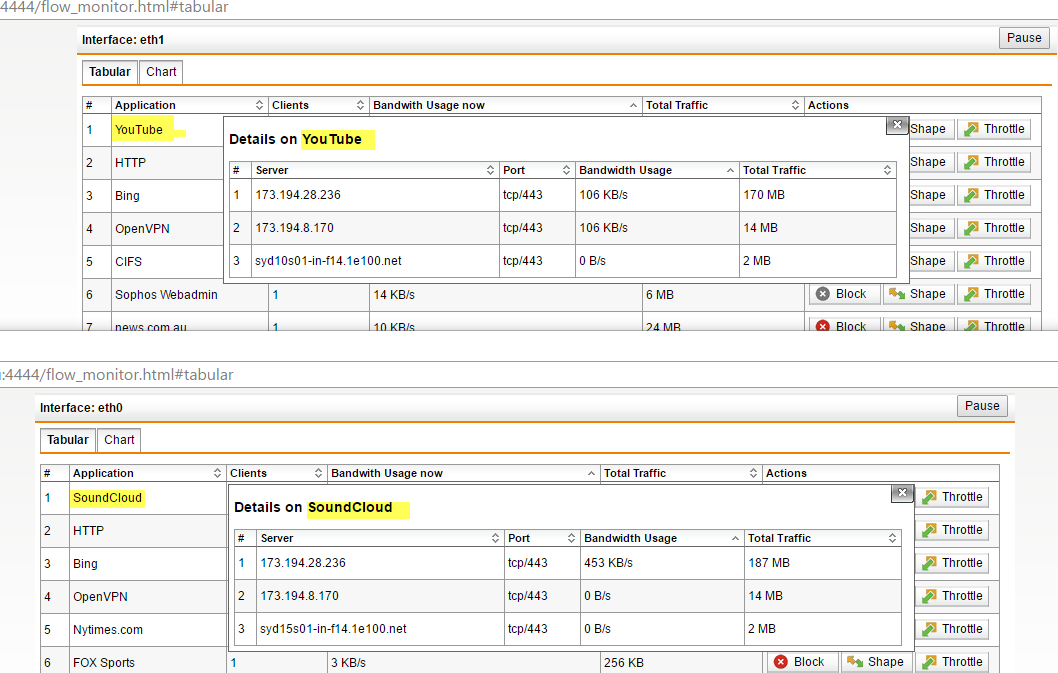The width and height of the screenshot is (1058, 673).
Task: Shape Sophos Webadmin traffic
Action: pyautogui.click(x=918, y=294)
